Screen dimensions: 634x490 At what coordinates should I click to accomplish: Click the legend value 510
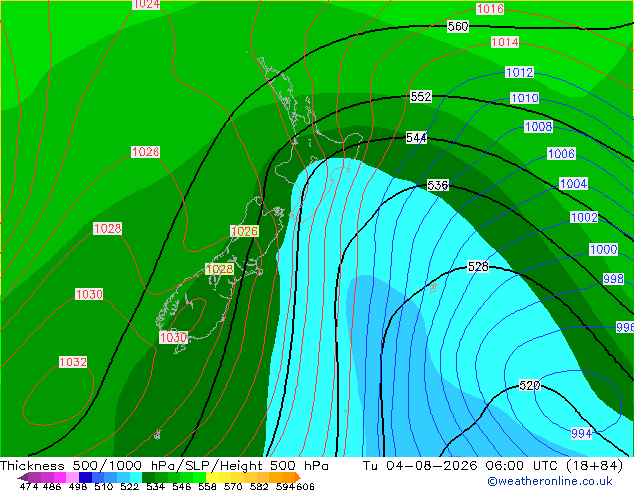tap(104, 486)
